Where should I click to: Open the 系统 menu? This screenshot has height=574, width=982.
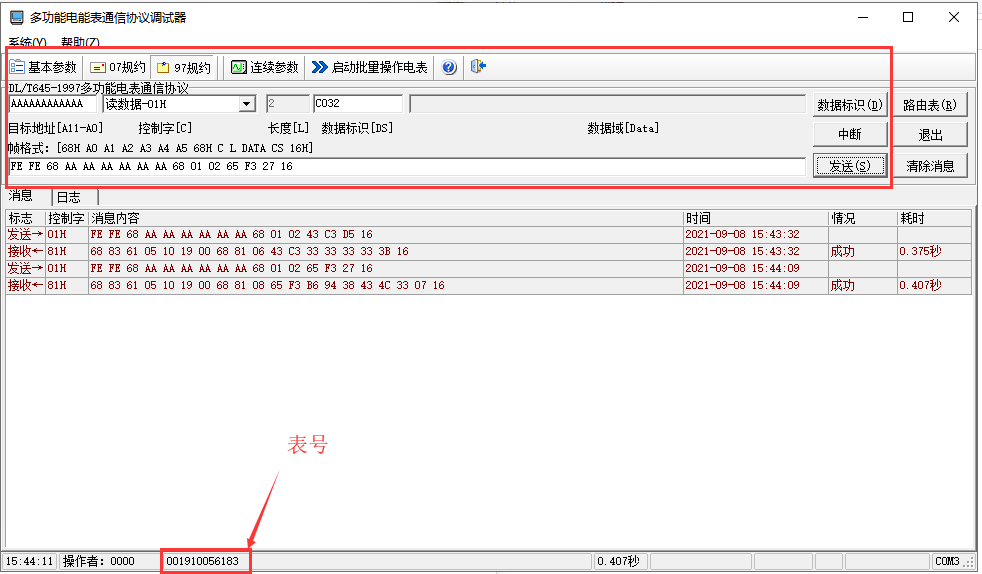point(27,43)
